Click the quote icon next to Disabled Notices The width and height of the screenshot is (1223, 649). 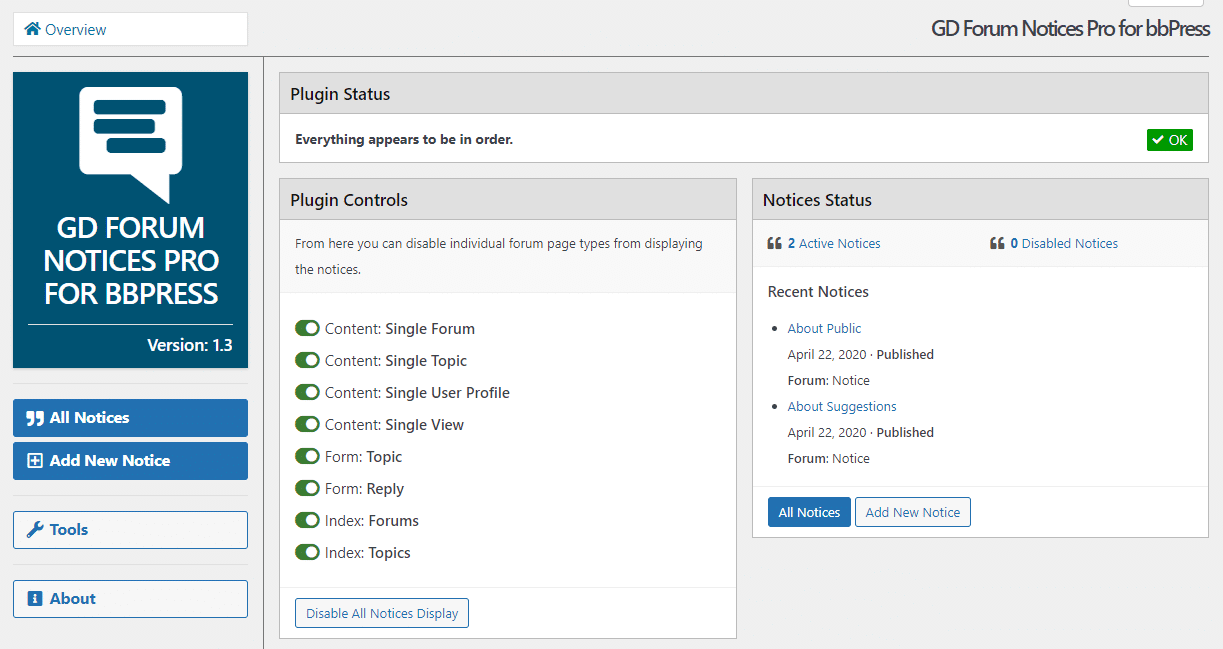pyautogui.click(x=997, y=243)
